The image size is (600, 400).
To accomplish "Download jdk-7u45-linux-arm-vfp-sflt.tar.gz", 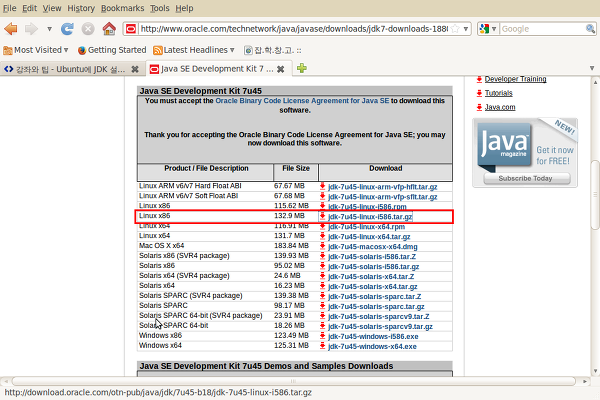I will (383, 197).
